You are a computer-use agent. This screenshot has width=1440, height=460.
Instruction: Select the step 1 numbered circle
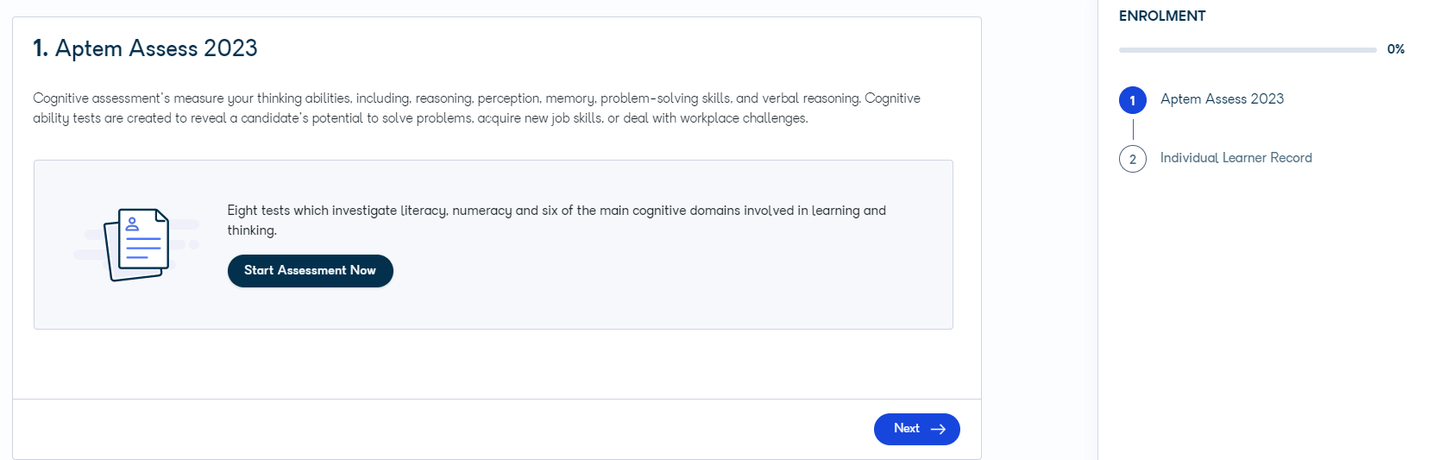(x=1133, y=100)
